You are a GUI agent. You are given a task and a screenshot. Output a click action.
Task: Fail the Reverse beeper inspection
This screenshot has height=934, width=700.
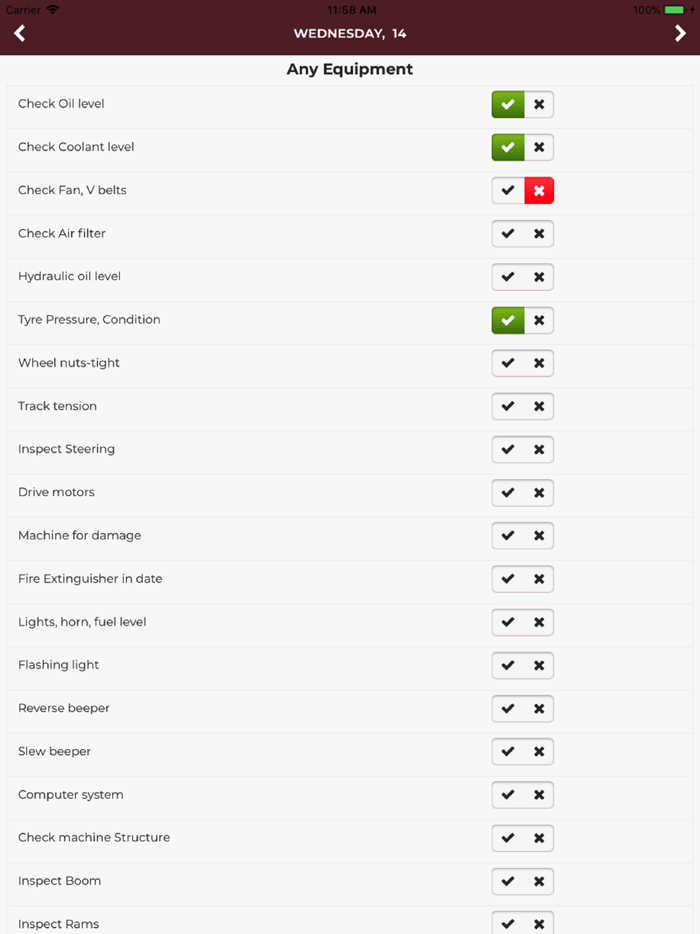(539, 708)
